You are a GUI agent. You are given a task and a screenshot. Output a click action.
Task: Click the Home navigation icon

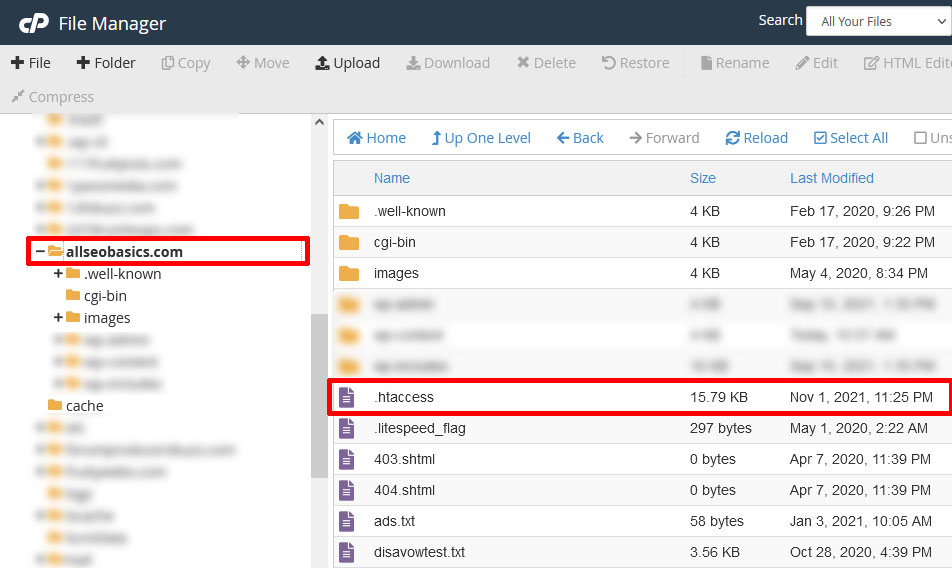tap(355, 138)
